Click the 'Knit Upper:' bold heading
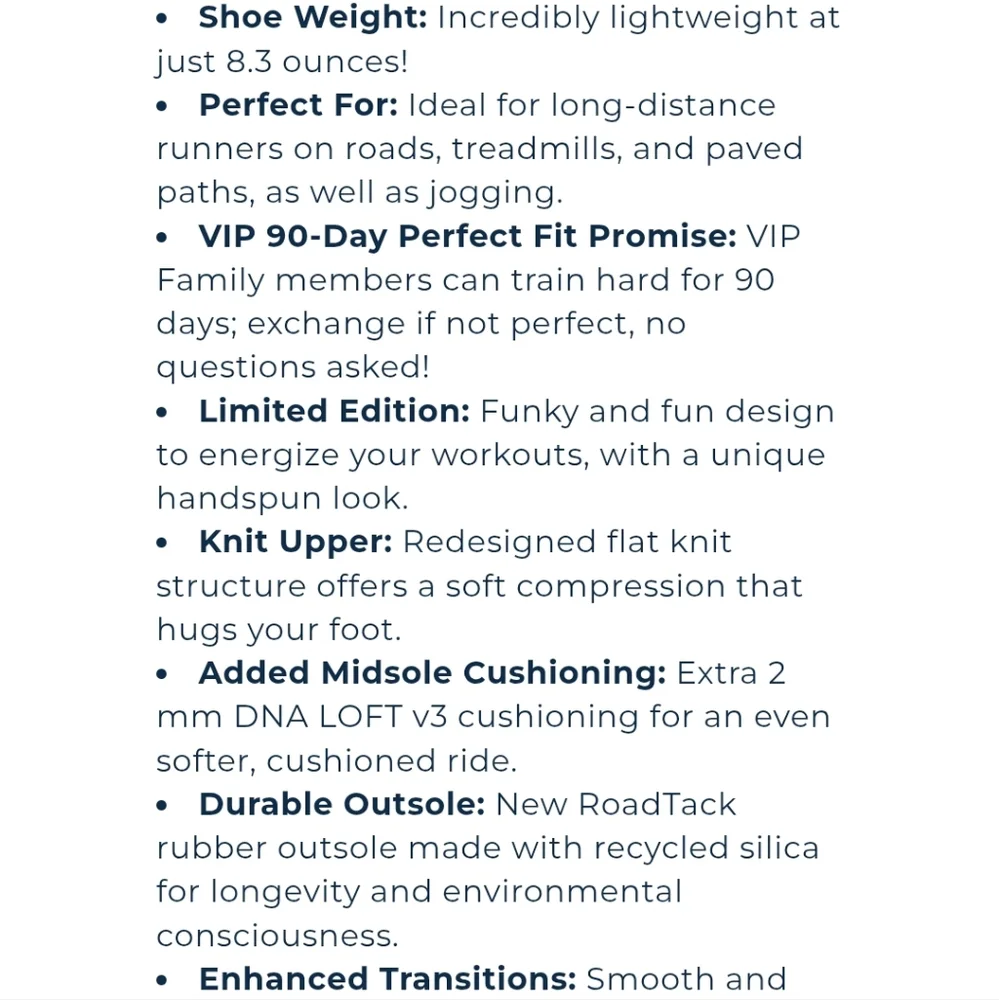This screenshot has width=999, height=1000. tap(295, 542)
